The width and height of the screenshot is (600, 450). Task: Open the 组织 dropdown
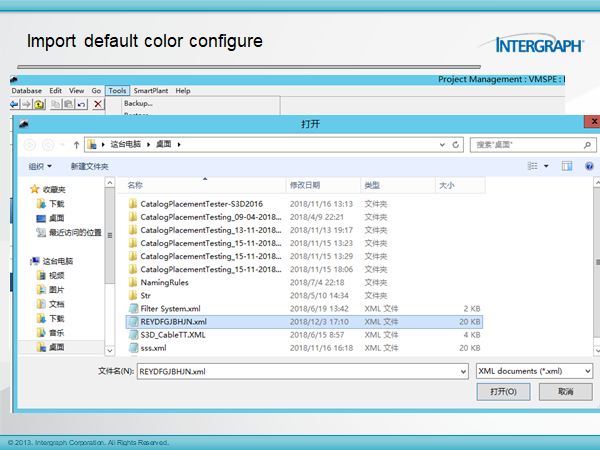tap(40, 166)
